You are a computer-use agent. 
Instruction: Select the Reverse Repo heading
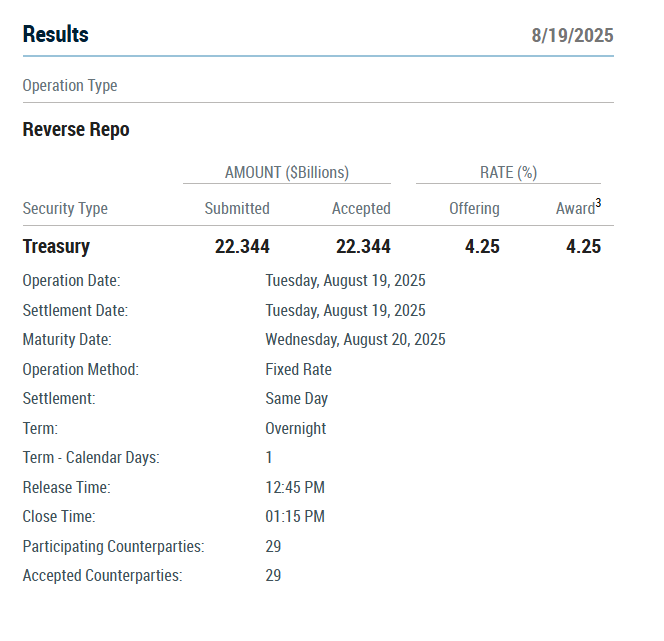(x=76, y=130)
